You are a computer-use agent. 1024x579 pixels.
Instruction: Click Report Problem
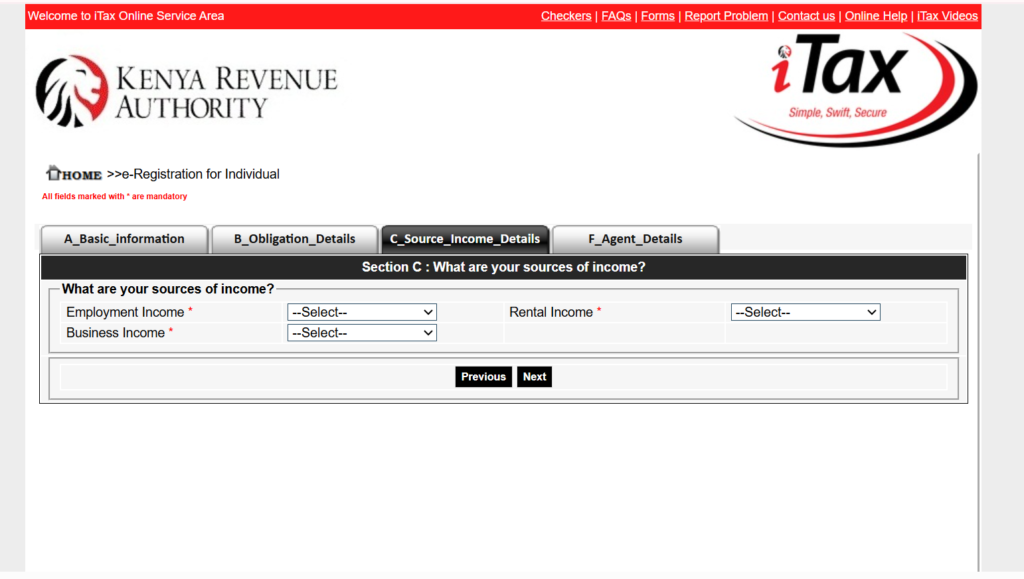point(726,15)
